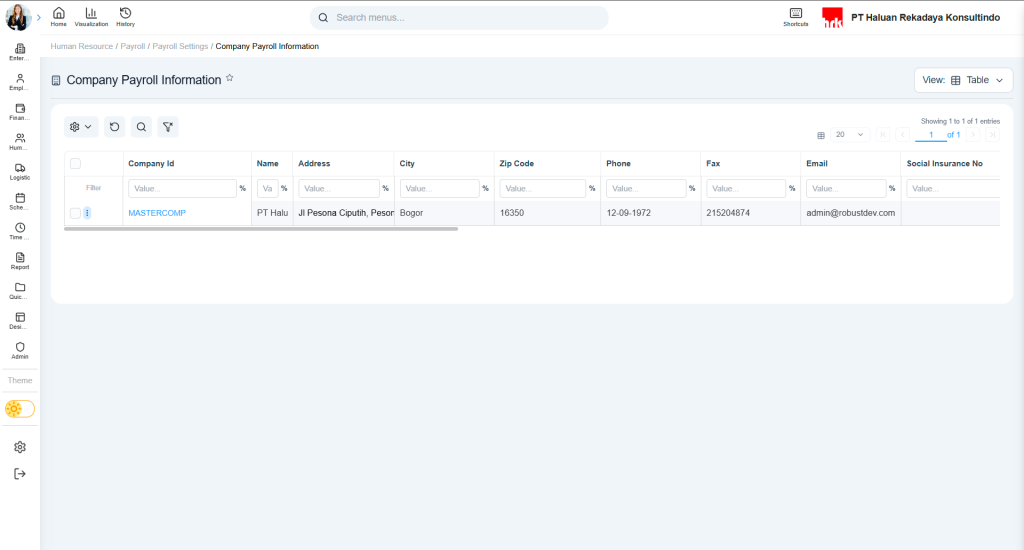Check the select-all checkbox in table header
Viewport: 1024px width, 550px height.
(x=75, y=164)
